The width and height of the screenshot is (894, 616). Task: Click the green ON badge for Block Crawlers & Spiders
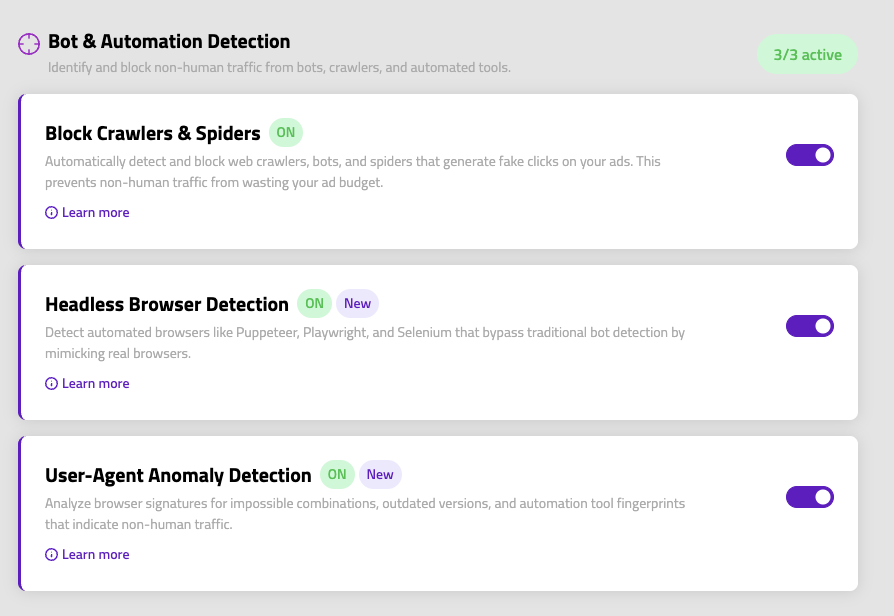(x=286, y=132)
